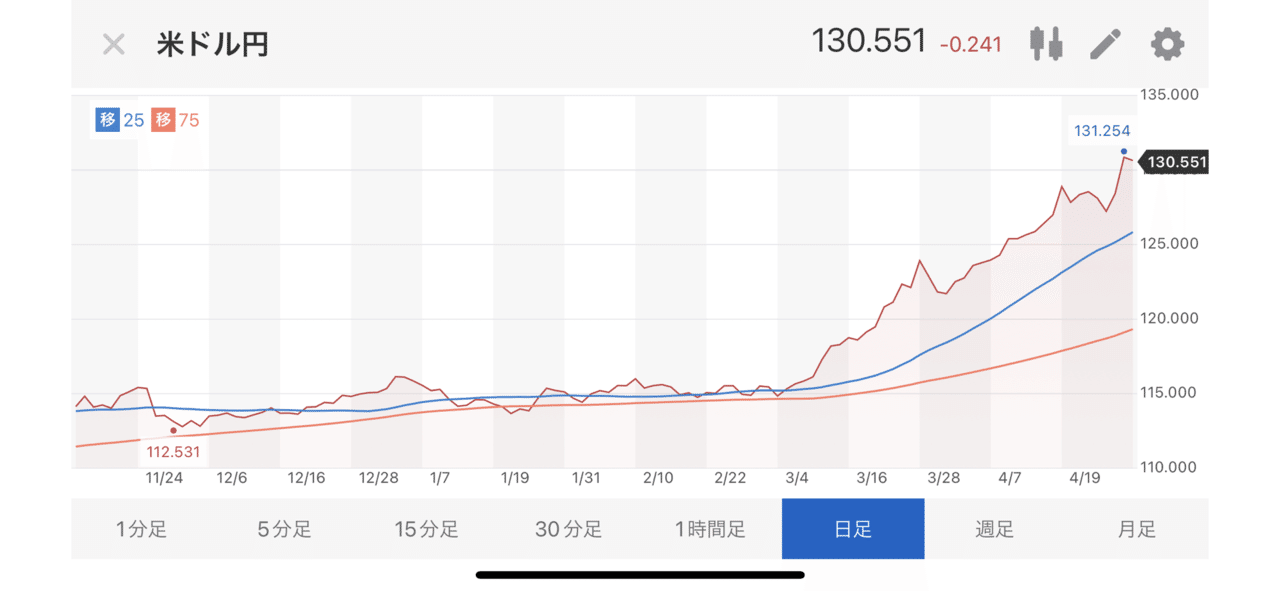Select the 週足 timeframe tab
This screenshot has height=591, width=1280.
[x=995, y=529]
